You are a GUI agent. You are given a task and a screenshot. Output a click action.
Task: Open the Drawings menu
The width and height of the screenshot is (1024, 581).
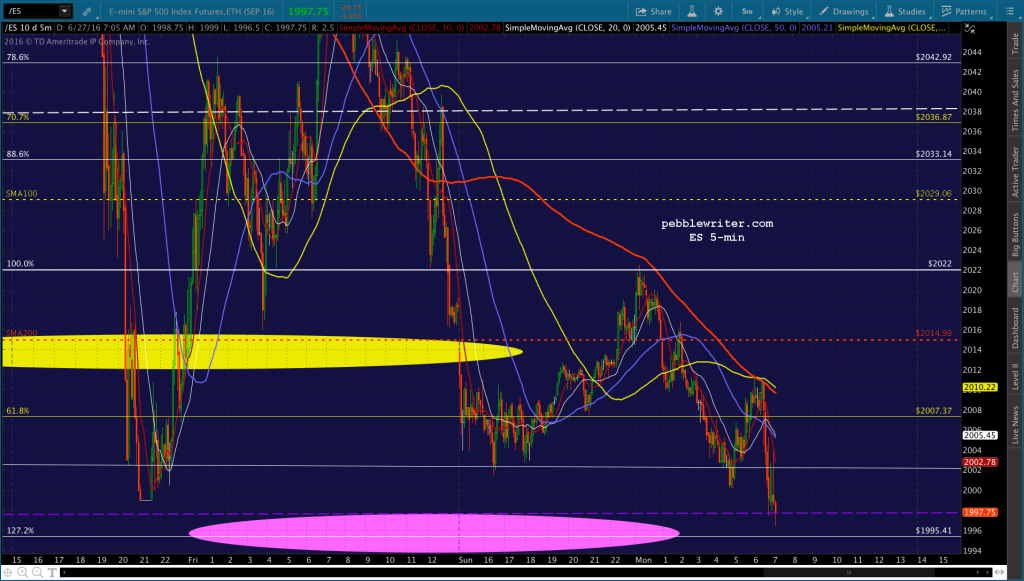(844, 11)
